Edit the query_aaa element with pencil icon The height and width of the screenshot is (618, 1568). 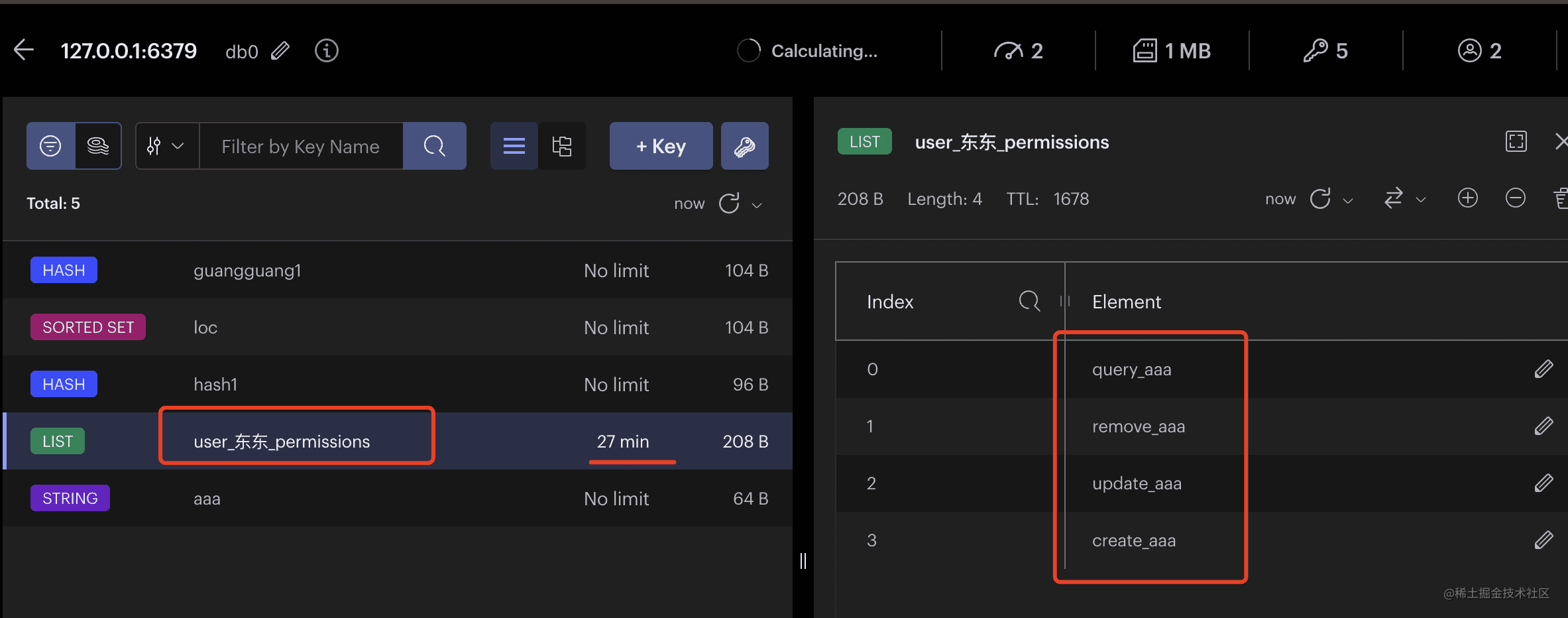pos(1543,369)
